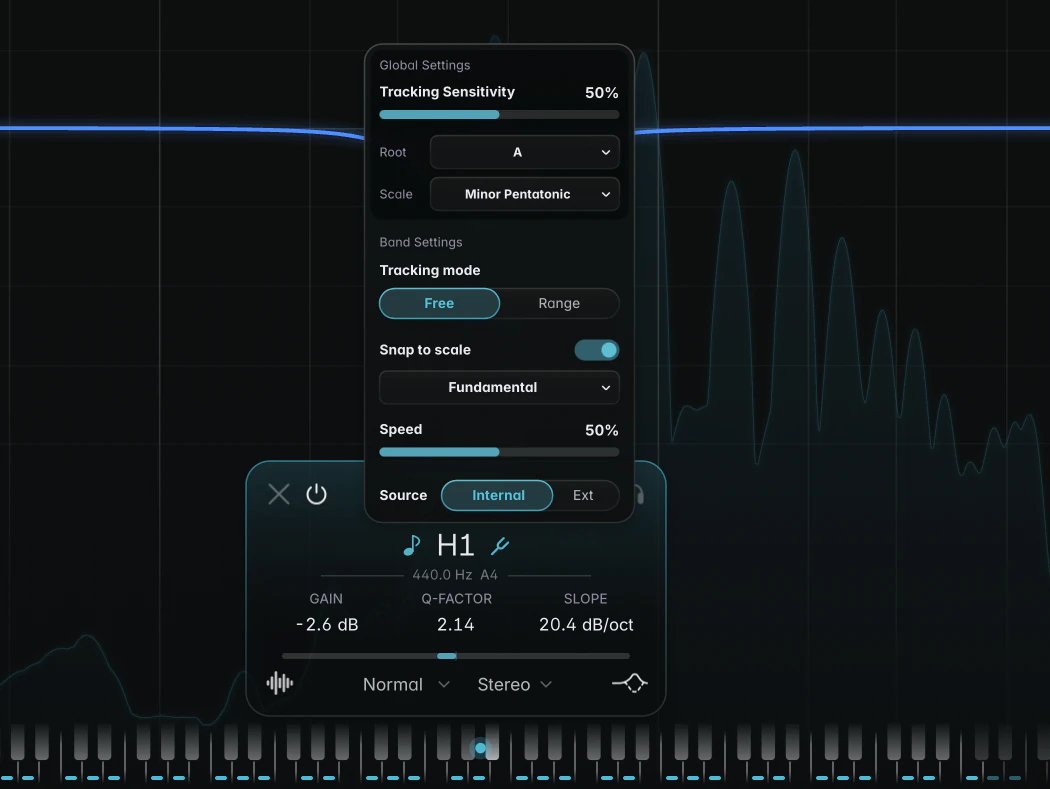1050x789 pixels.
Task: Close the H1 band panel
Action: point(279,494)
